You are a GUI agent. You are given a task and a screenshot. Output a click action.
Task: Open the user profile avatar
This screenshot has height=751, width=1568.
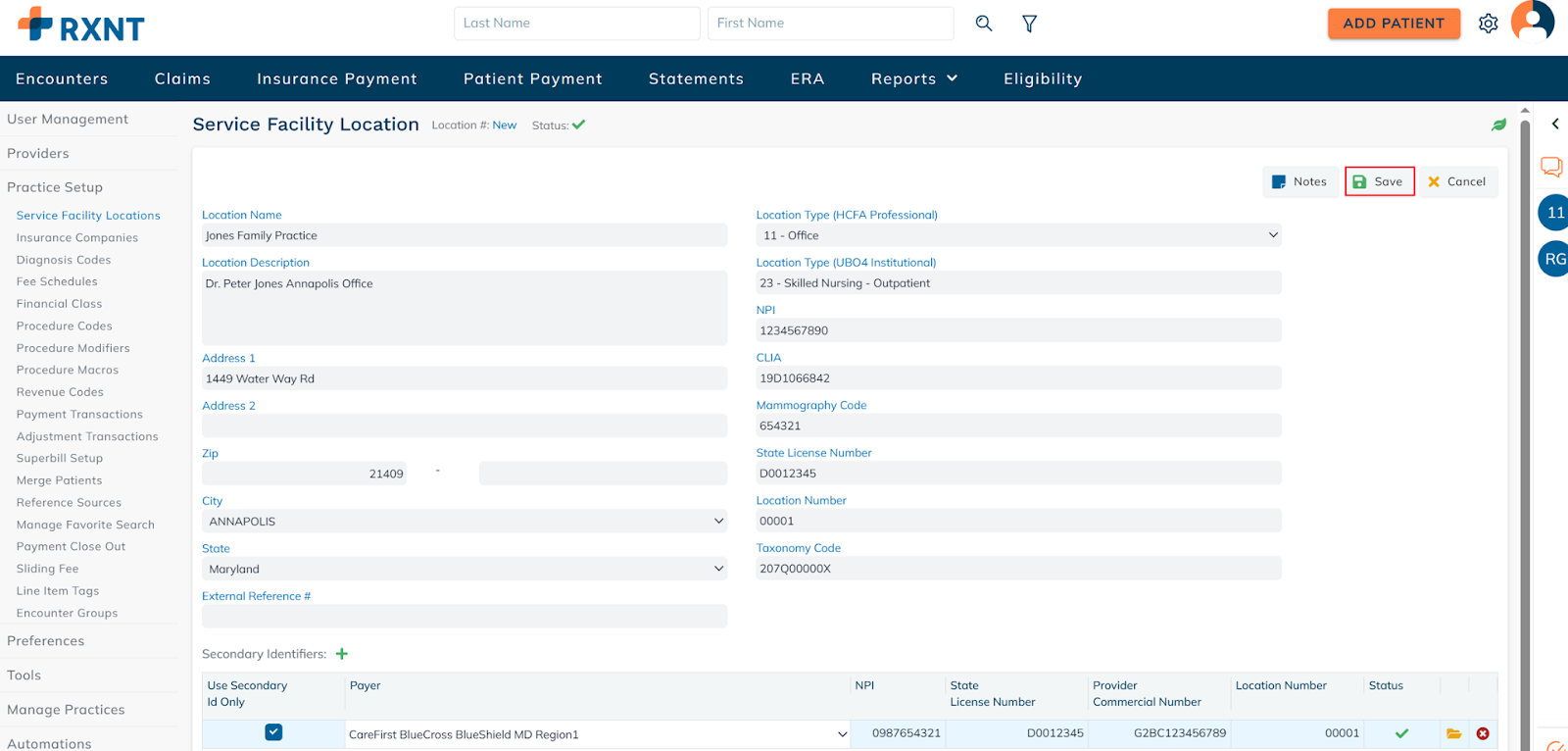[1532, 22]
